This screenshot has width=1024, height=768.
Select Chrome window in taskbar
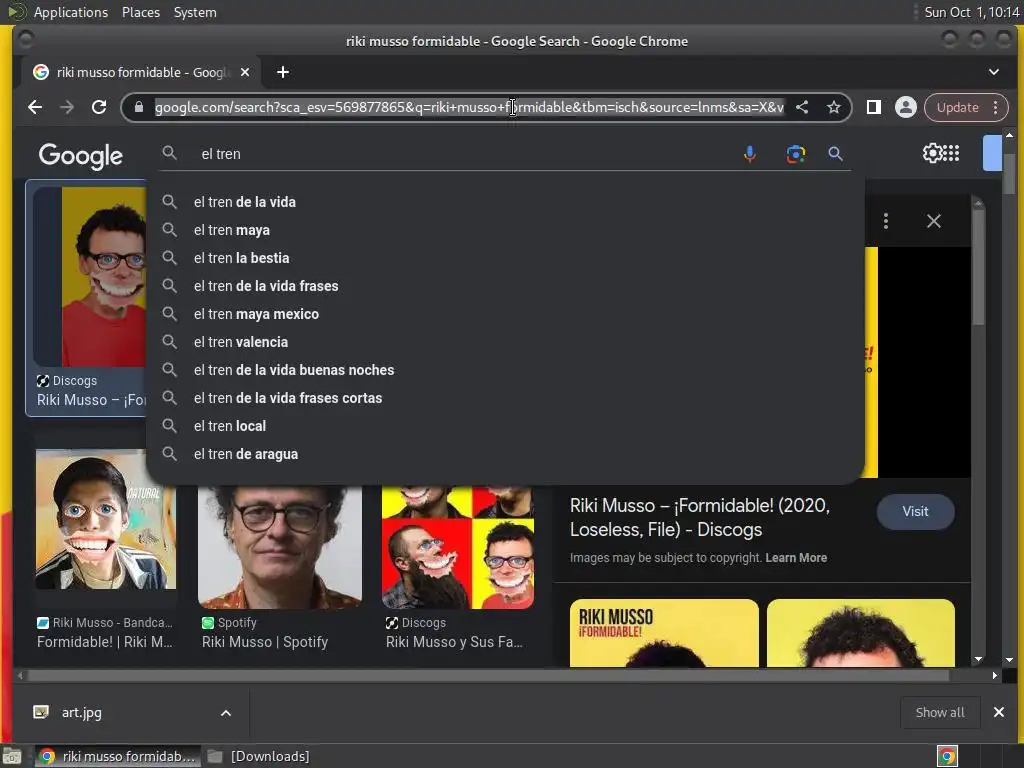click(x=118, y=756)
